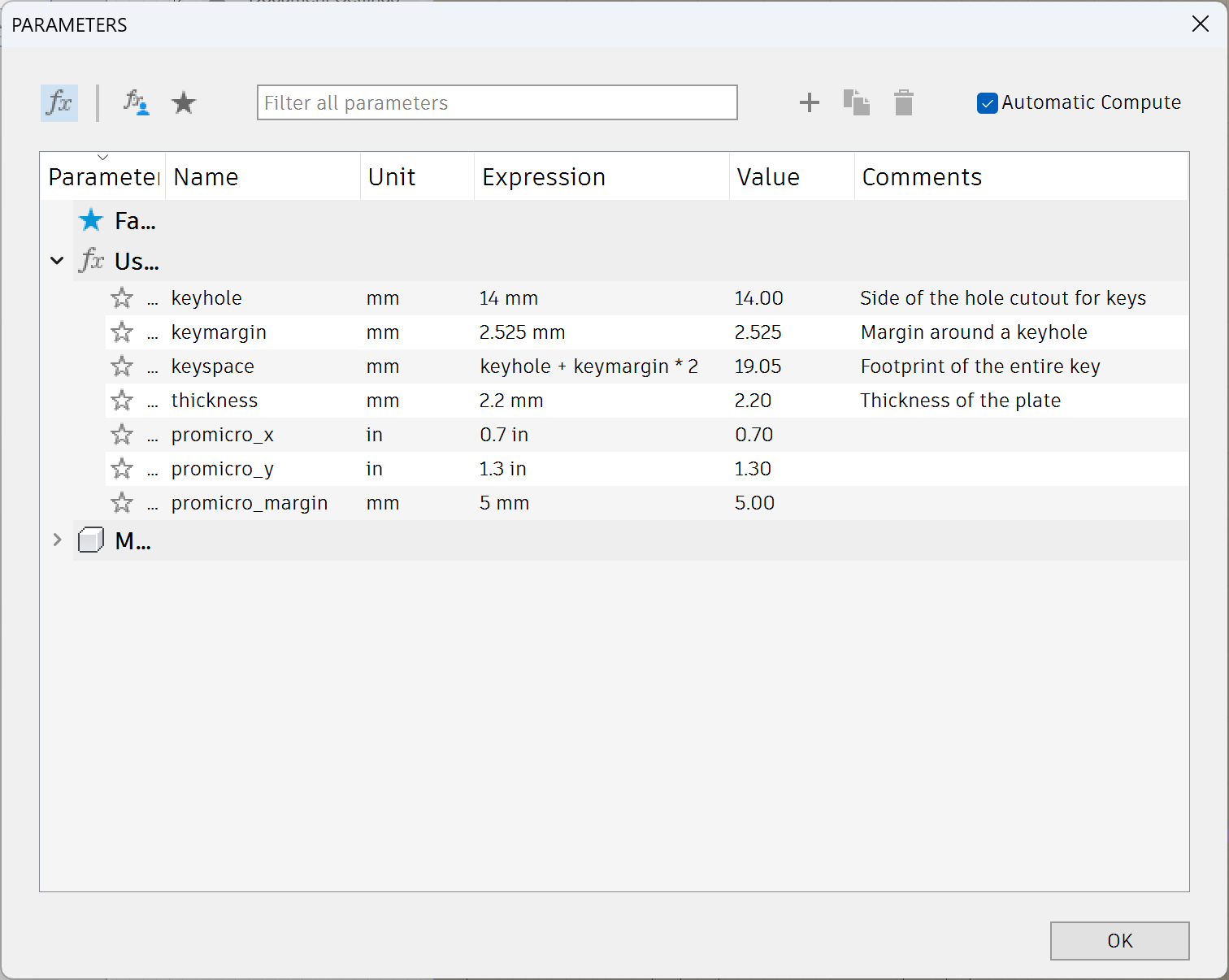Click the delete parameter trash icon
Image resolution: width=1229 pixels, height=980 pixels.
(x=904, y=102)
